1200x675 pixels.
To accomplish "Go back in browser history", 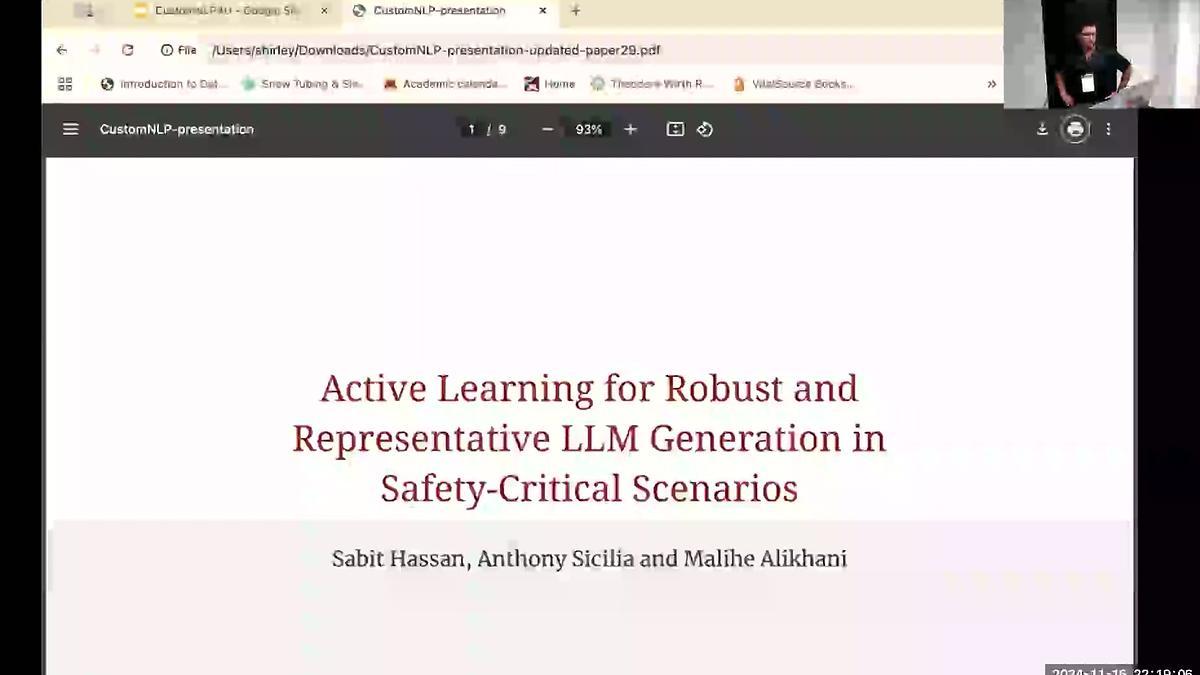I will point(62,50).
